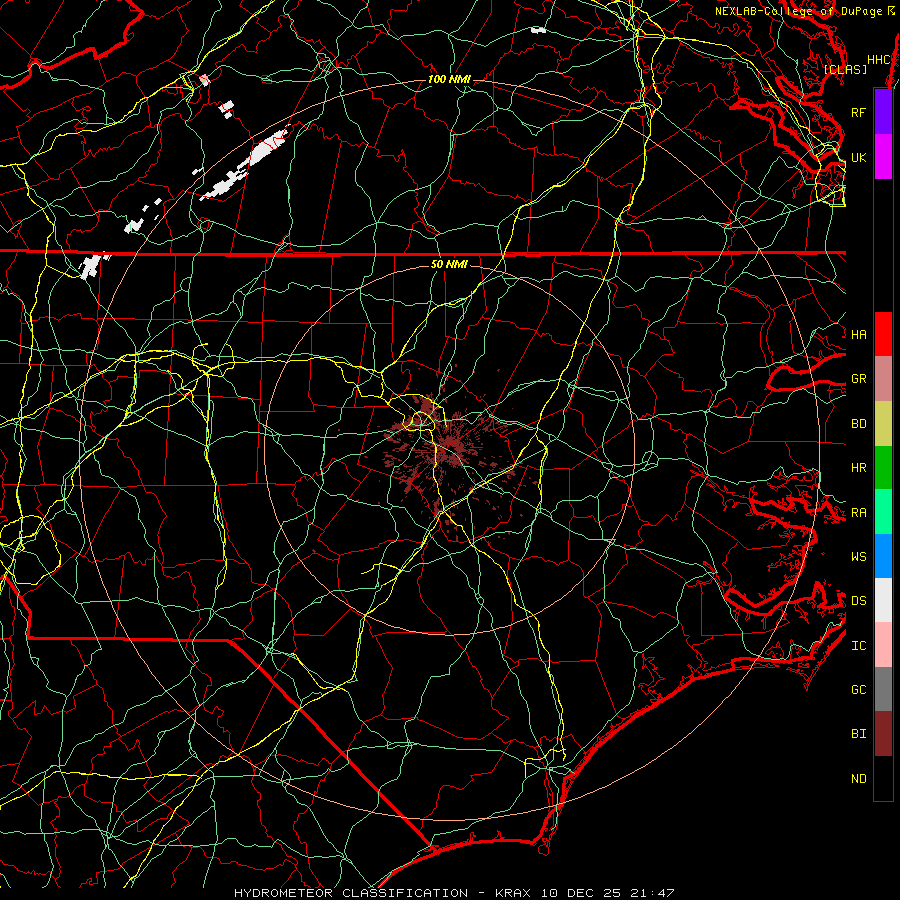900x900 pixels.
Task: Click the 50 NMI range ring label
Action: (449, 264)
